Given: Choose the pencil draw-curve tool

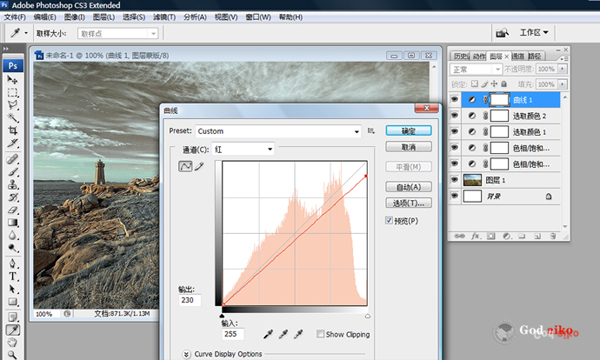Looking at the screenshot, I should coord(199,166).
